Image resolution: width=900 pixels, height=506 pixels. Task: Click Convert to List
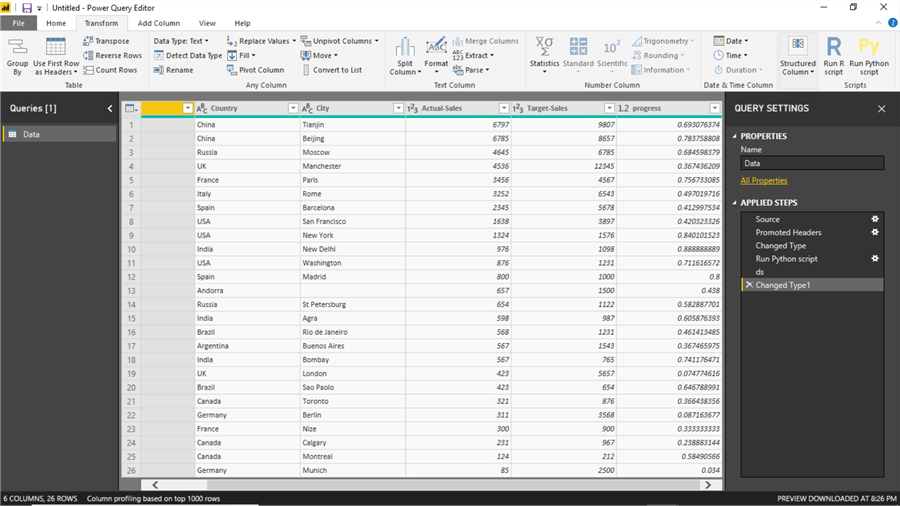332,69
